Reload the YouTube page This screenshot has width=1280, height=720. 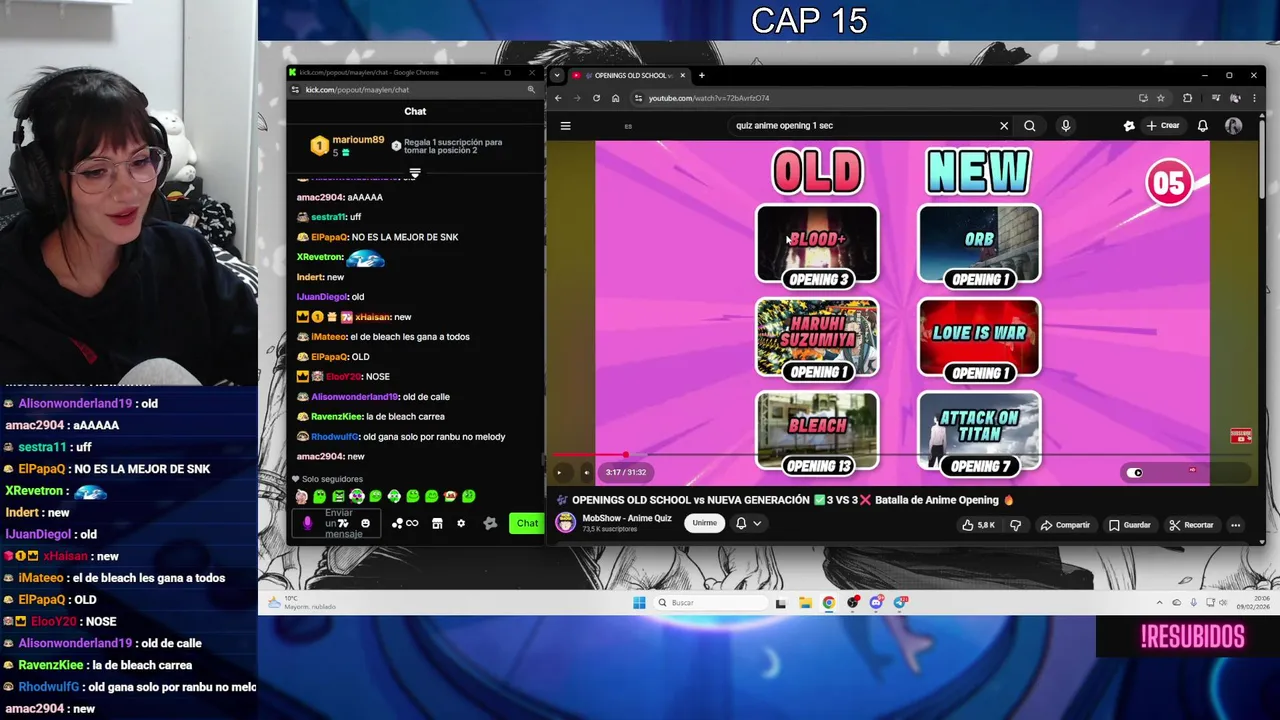tap(596, 98)
